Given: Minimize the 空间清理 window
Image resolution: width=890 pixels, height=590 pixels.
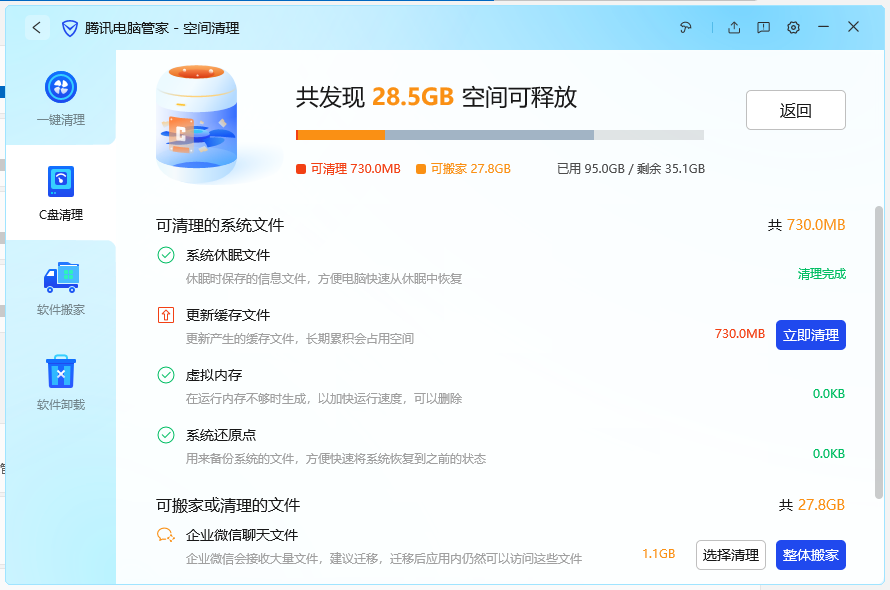Looking at the screenshot, I should 823,27.
